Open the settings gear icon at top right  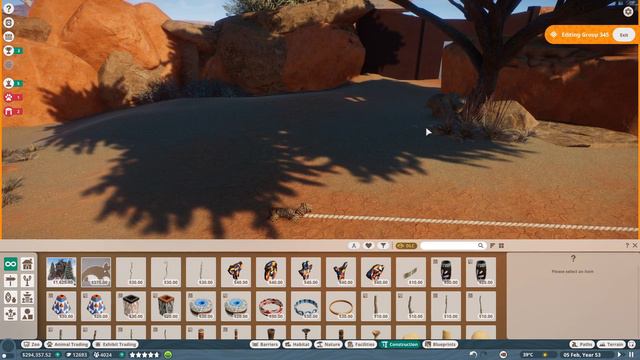pos(628,11)
